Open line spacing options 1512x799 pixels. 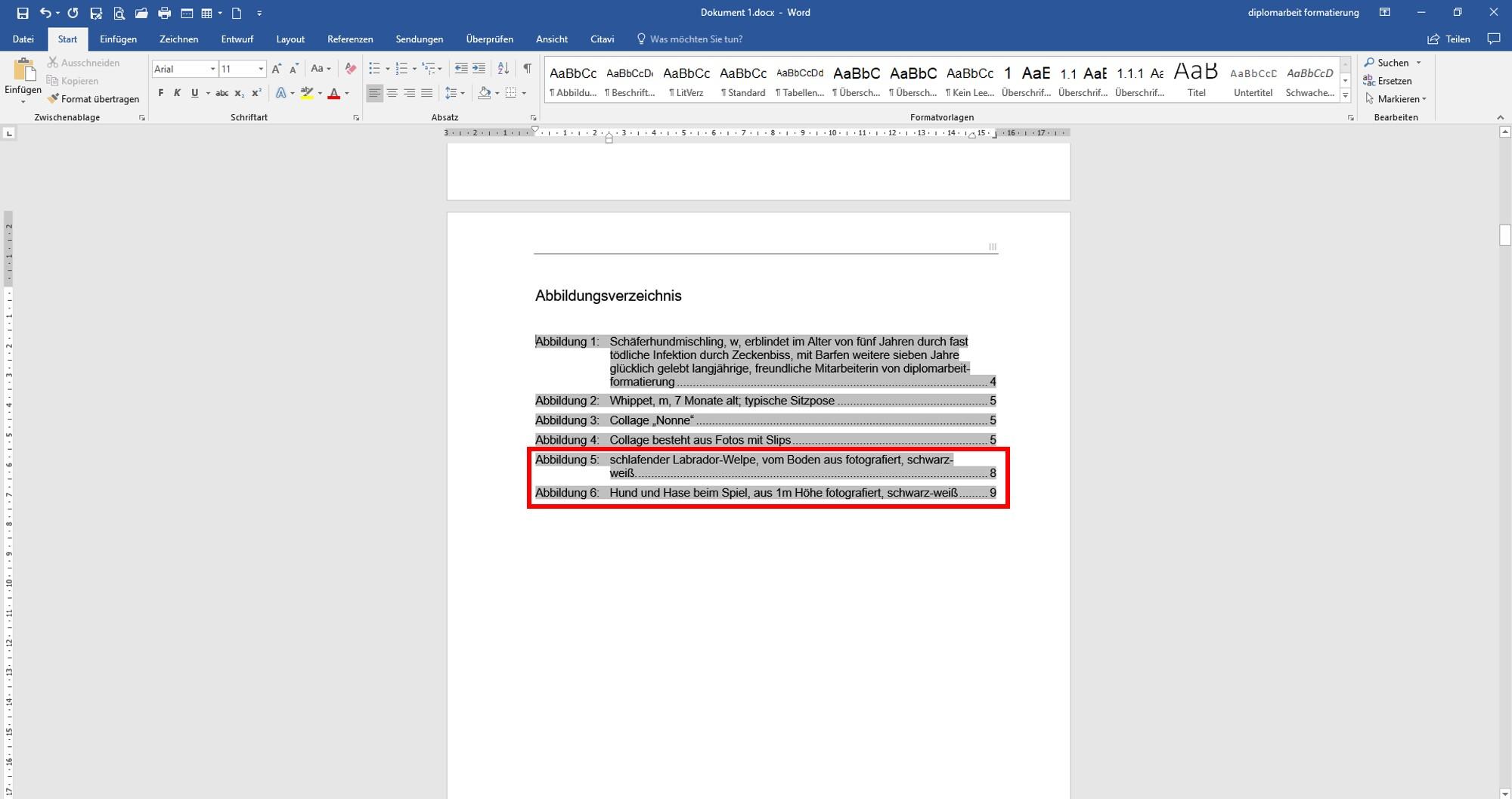pos(454,93)
